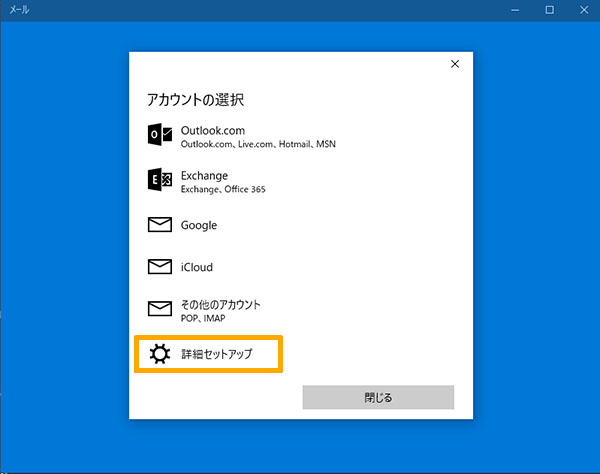Click the 'POP、IMAP' subtitle
Image resolution: width=600 pixels, height=474 pixels.
click(x=203, y=318)
